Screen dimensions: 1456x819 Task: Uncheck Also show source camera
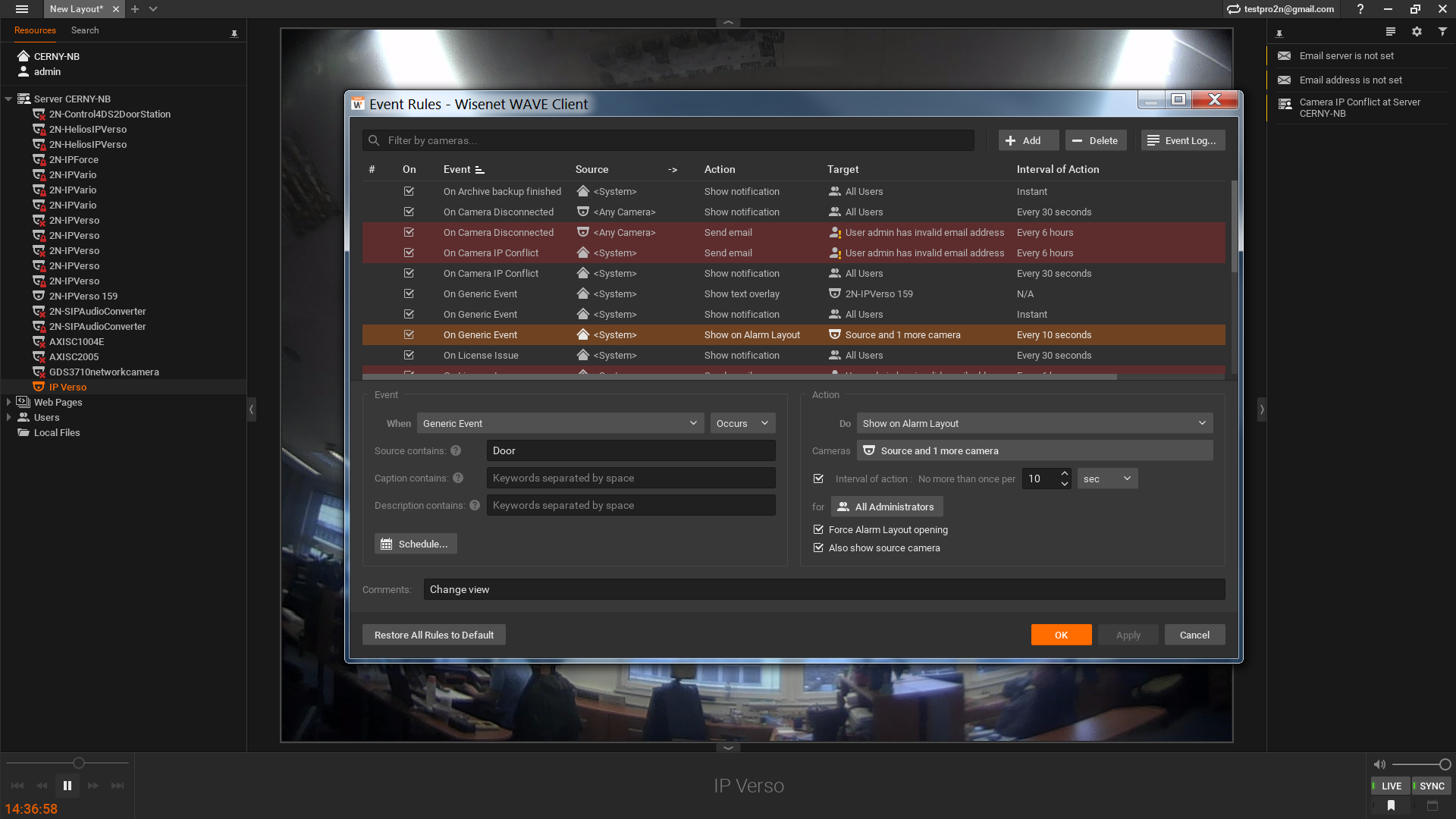coord(818,548)
